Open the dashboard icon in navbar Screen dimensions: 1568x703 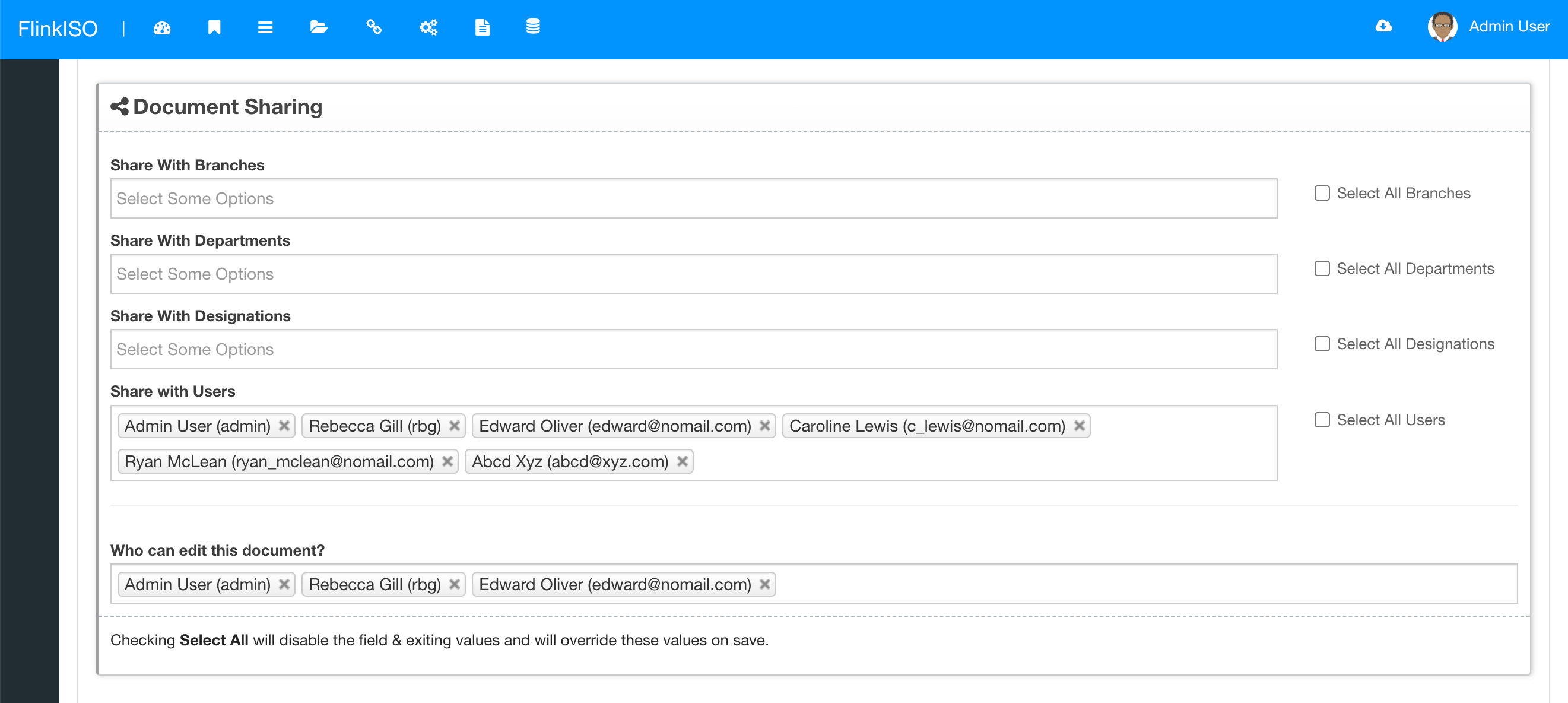162,27
